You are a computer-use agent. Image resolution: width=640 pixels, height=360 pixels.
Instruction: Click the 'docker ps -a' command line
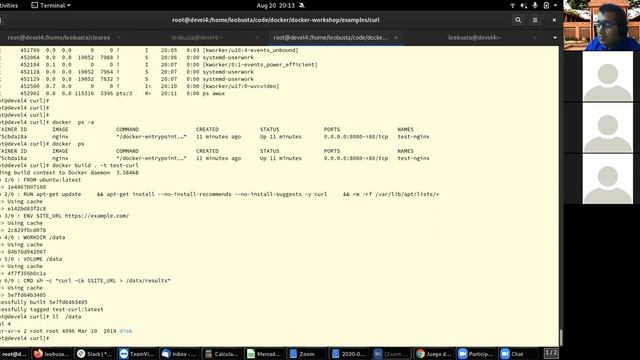[x=73, y=122]
